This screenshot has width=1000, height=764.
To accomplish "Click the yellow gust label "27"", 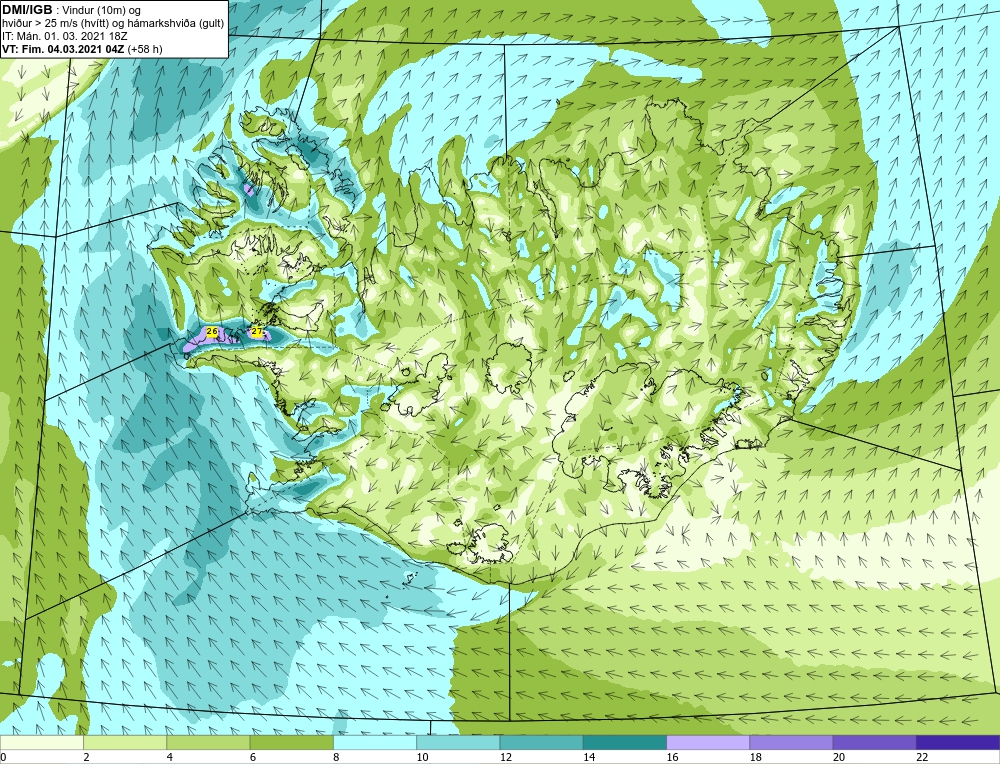I will (x=256, y=332).
